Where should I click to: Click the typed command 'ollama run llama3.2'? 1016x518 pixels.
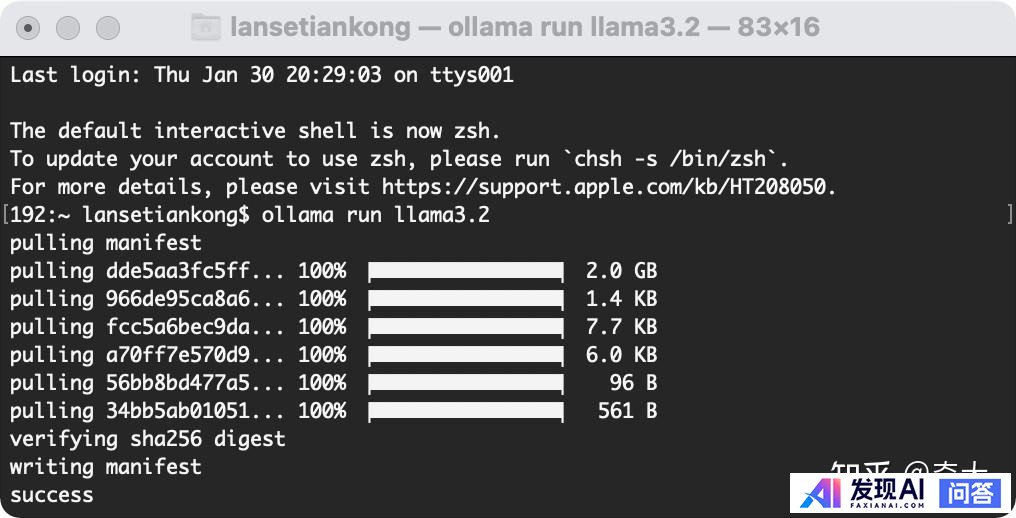point(375,215)
